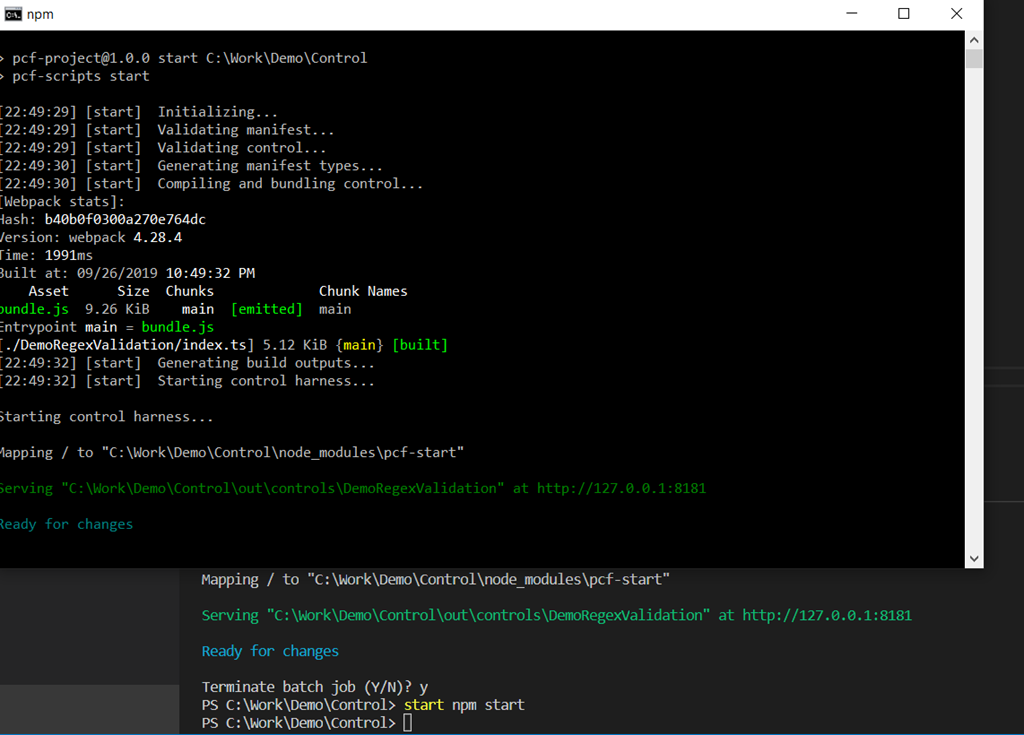Image resolution: width=1024 pixels, height=735 pixels.
Task: Click the scroll up arrow in npm console
Action: pyautogui.click(x=974, y=39)
